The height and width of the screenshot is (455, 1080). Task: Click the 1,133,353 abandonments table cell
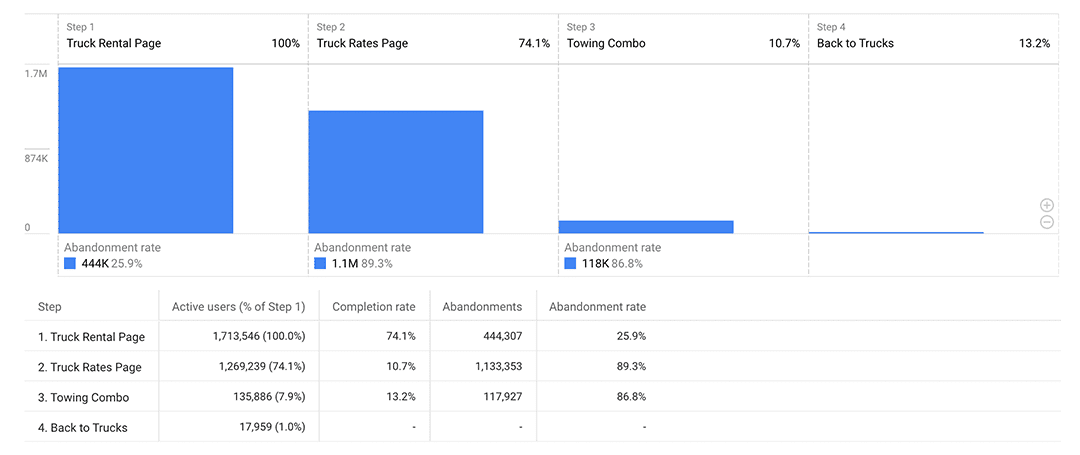[485, 367]
